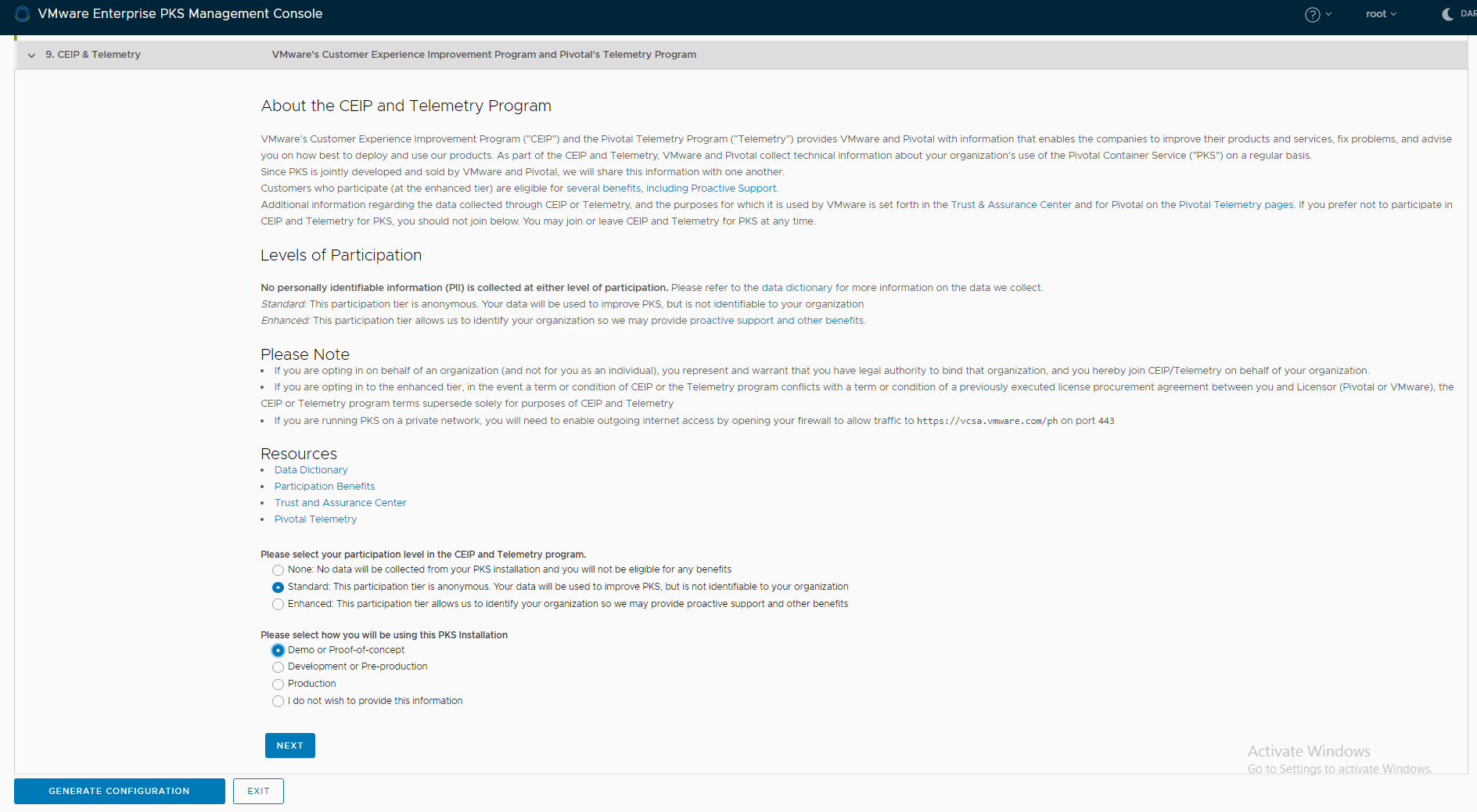Choose Demo or Proof-of-concept usage
1477x812 pixels.
(278, 650)
